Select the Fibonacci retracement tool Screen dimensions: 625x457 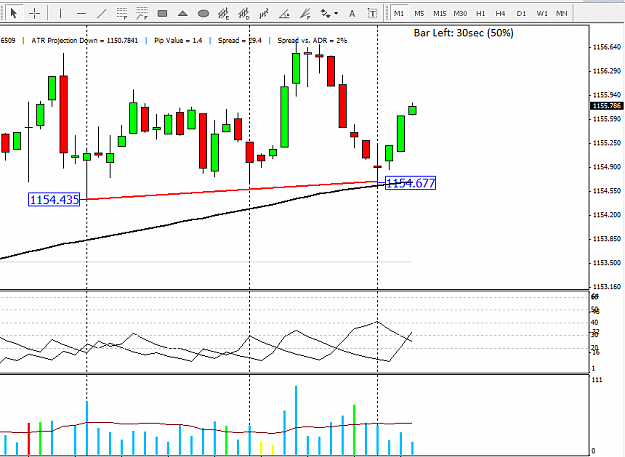(x=122, y=14)
